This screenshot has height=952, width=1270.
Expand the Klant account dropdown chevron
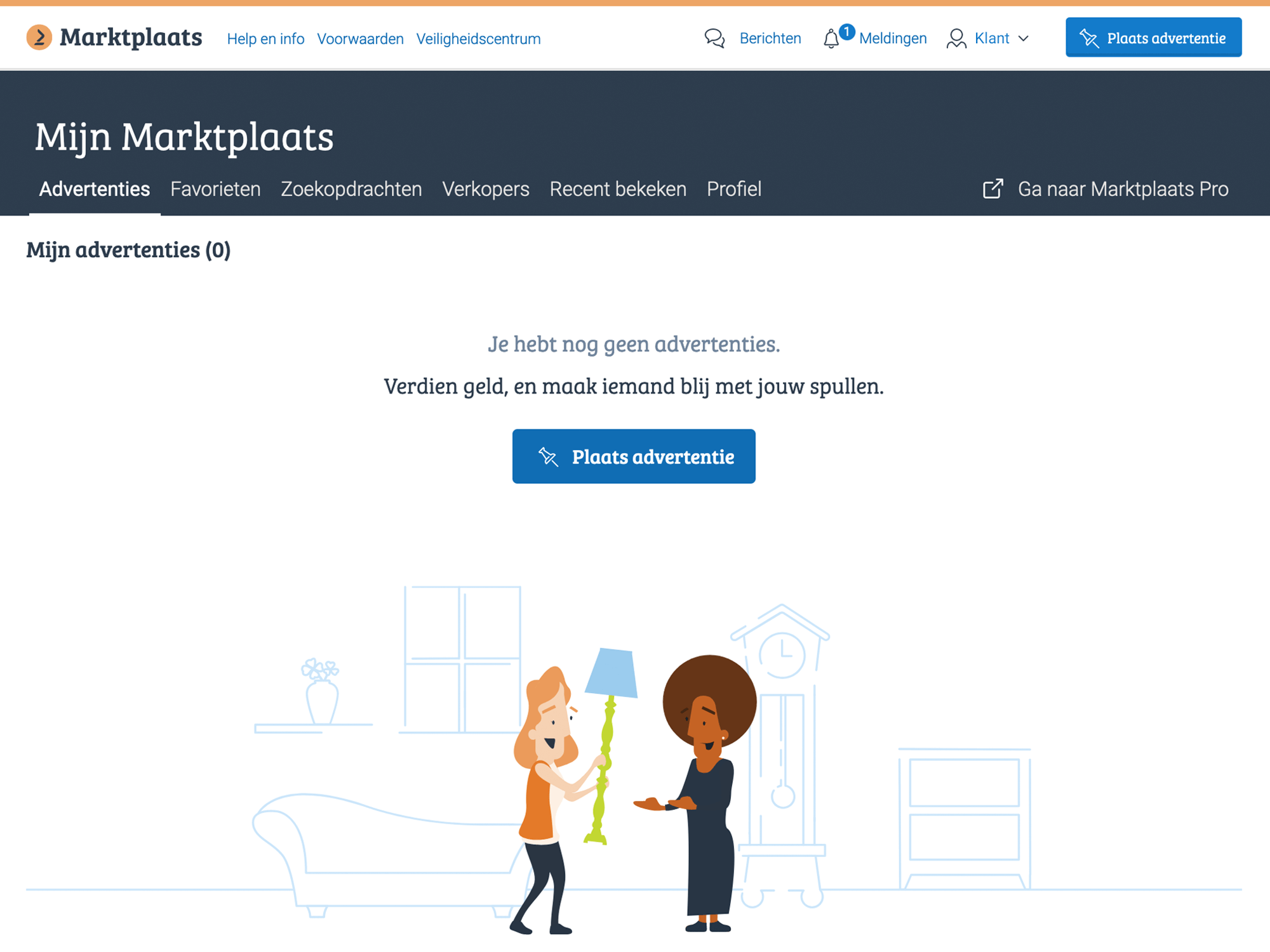(1024, 39)
